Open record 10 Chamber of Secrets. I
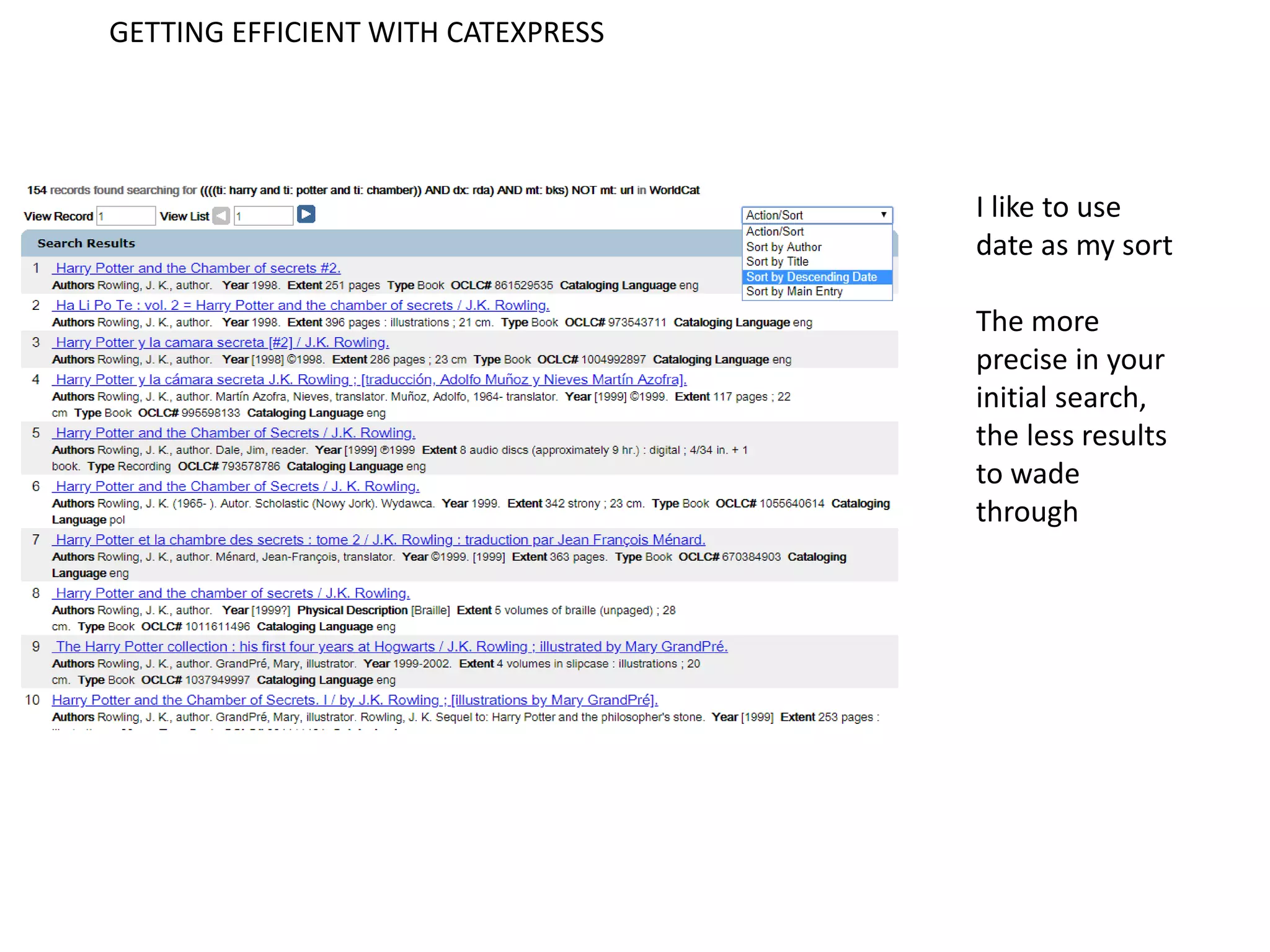 tap(355, 700)
